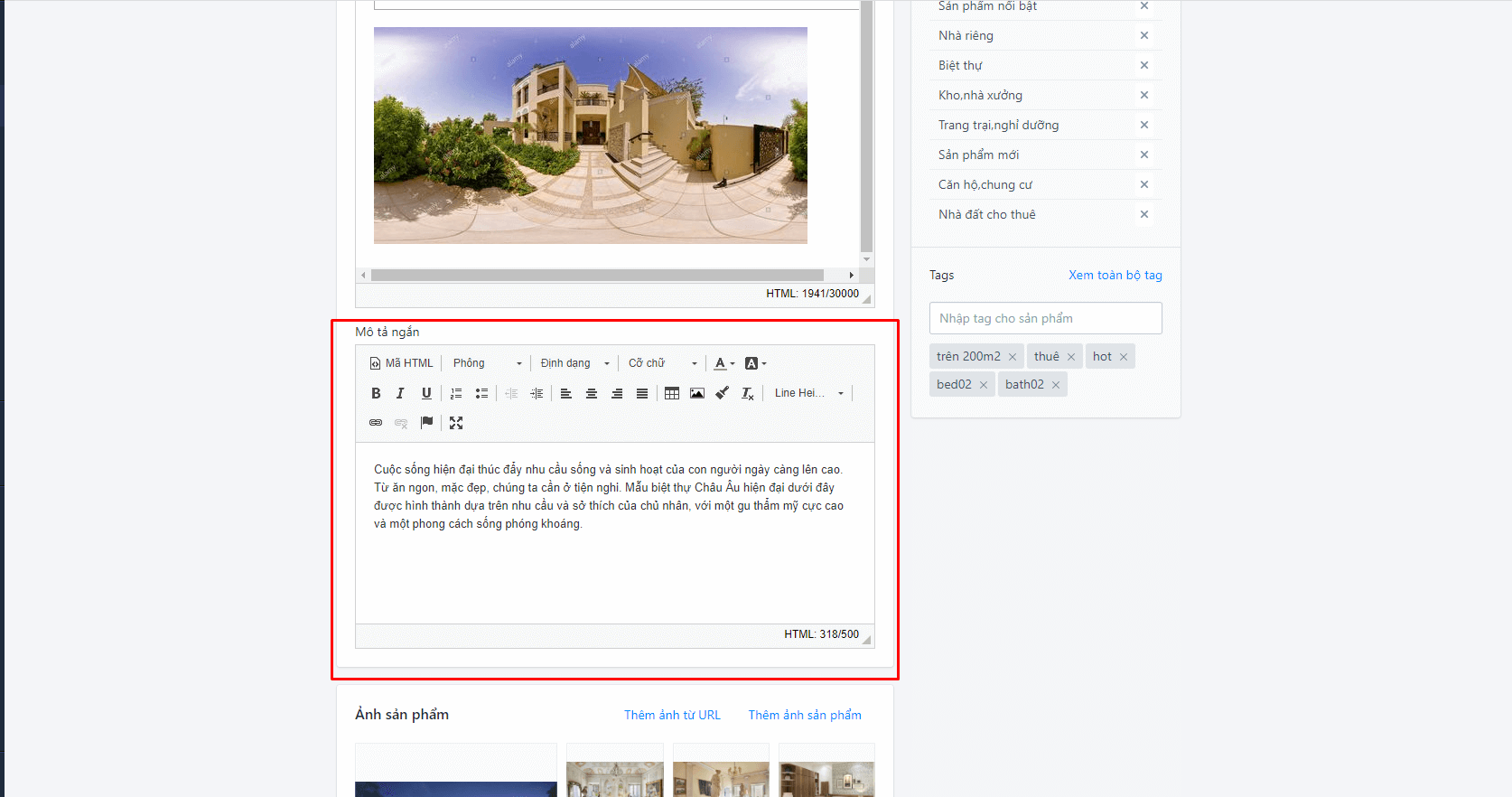Grab the short description resize handle
1512x797 pixels.
click(x=867, y=640)
